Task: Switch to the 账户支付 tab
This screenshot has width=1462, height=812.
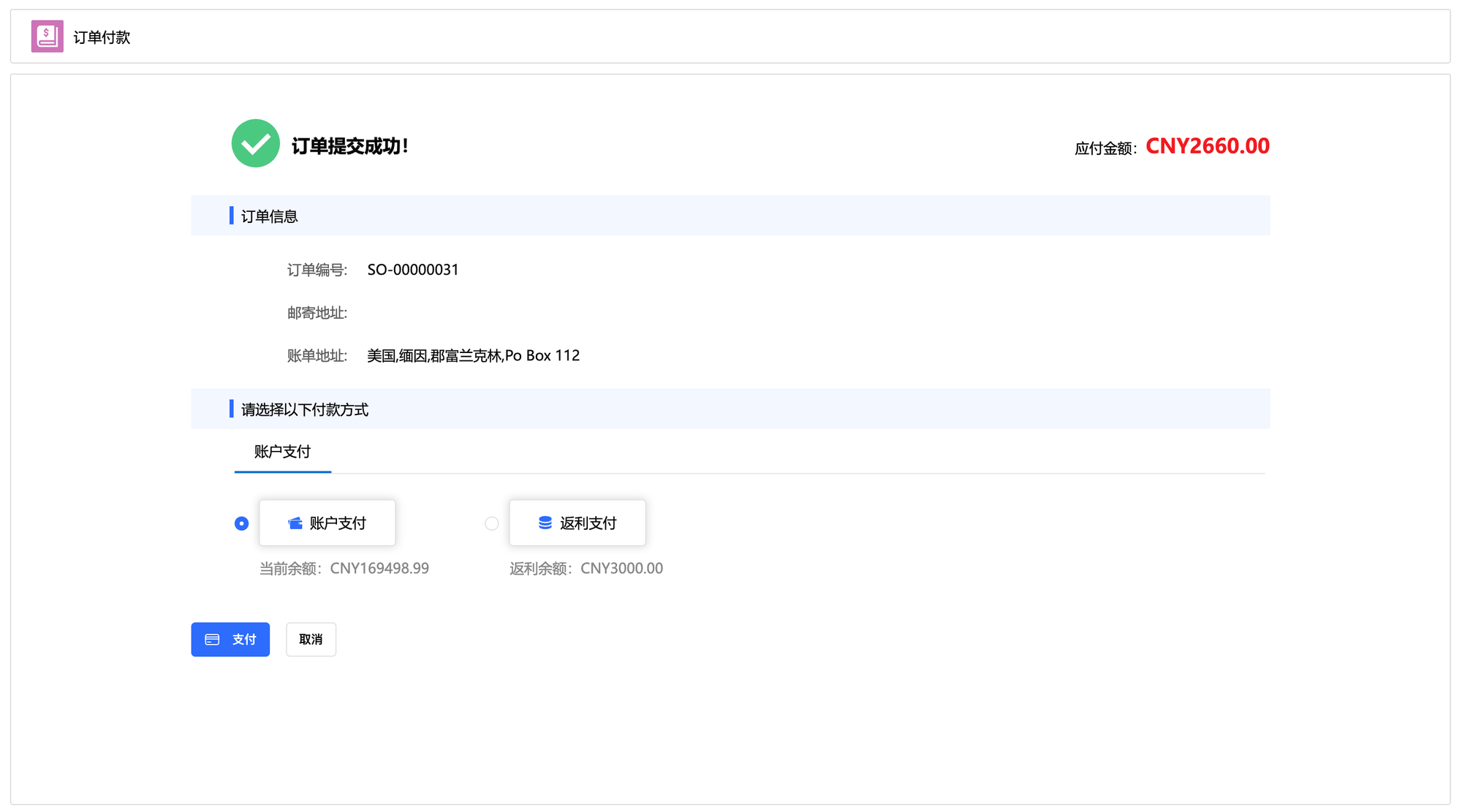Action: [x=282, y=452]
